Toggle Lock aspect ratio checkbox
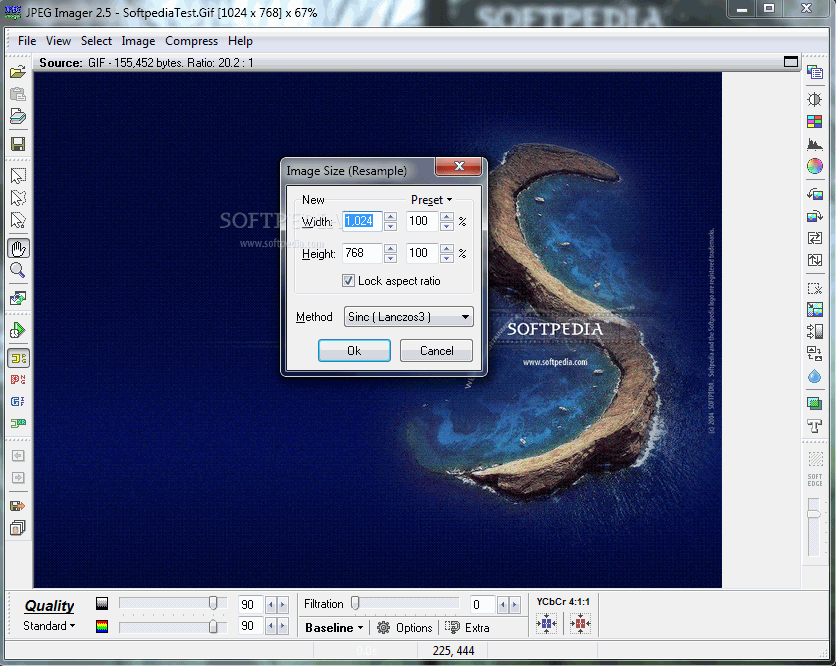 click(348, 280)
